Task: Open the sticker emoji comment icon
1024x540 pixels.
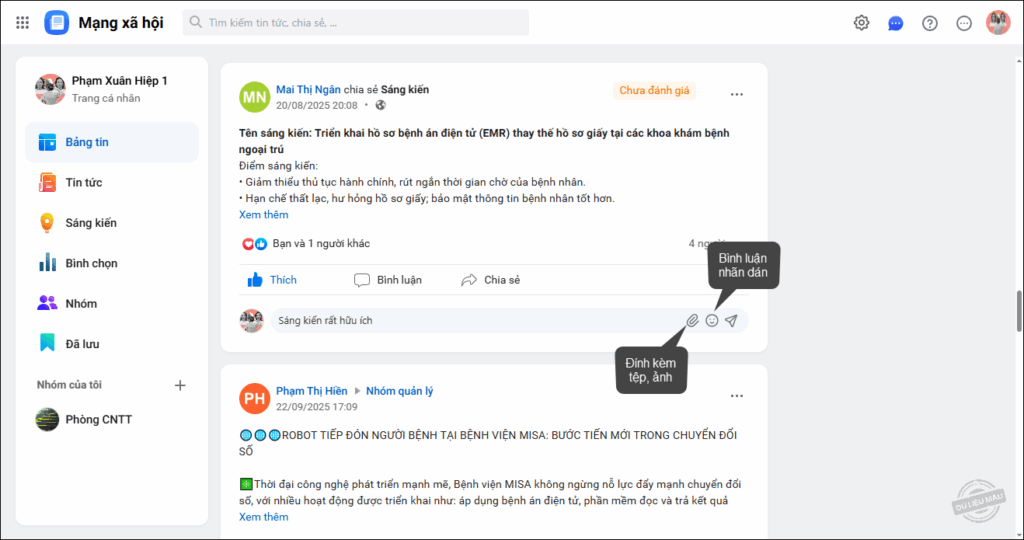Action: 712,321
